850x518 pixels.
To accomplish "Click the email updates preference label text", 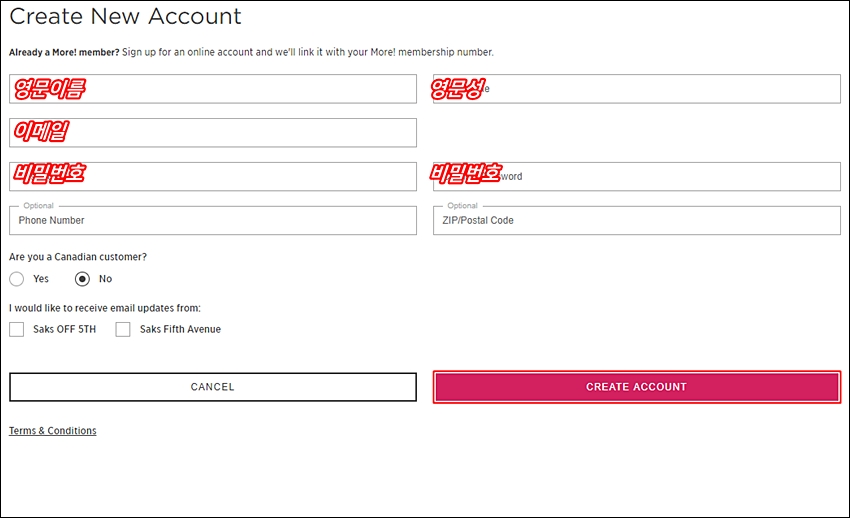I will 105,308.
